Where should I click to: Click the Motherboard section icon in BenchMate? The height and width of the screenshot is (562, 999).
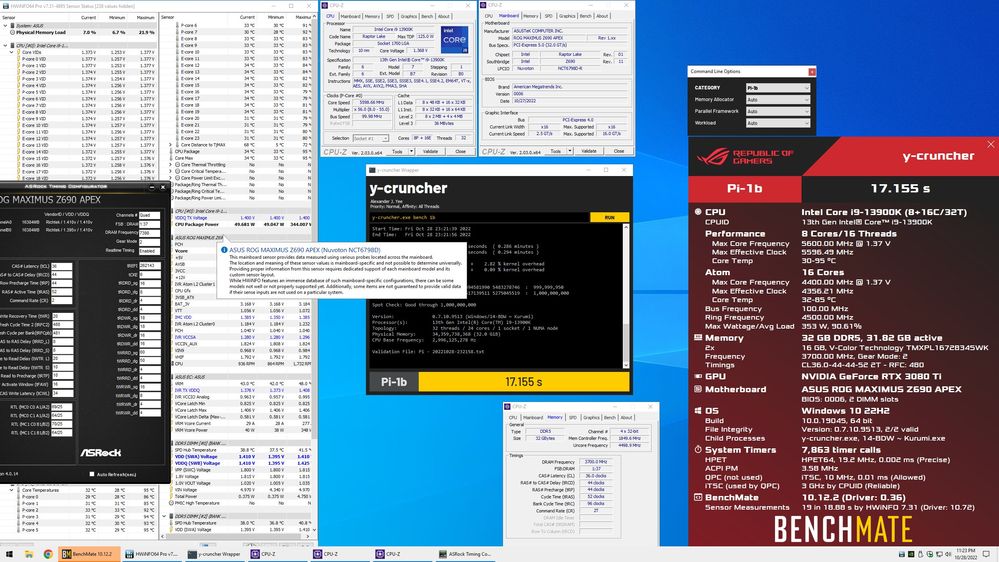[698, 389]
